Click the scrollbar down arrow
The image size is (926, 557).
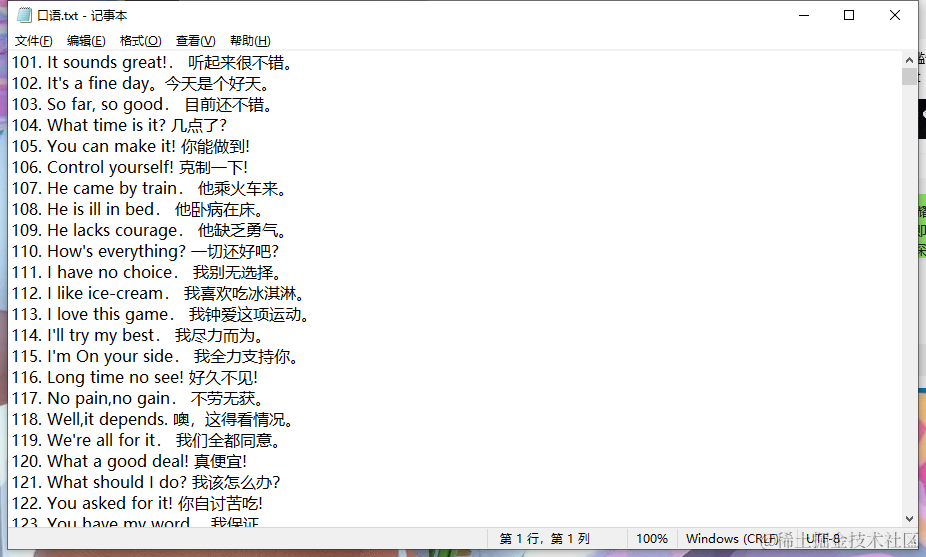tap(909, 519)
